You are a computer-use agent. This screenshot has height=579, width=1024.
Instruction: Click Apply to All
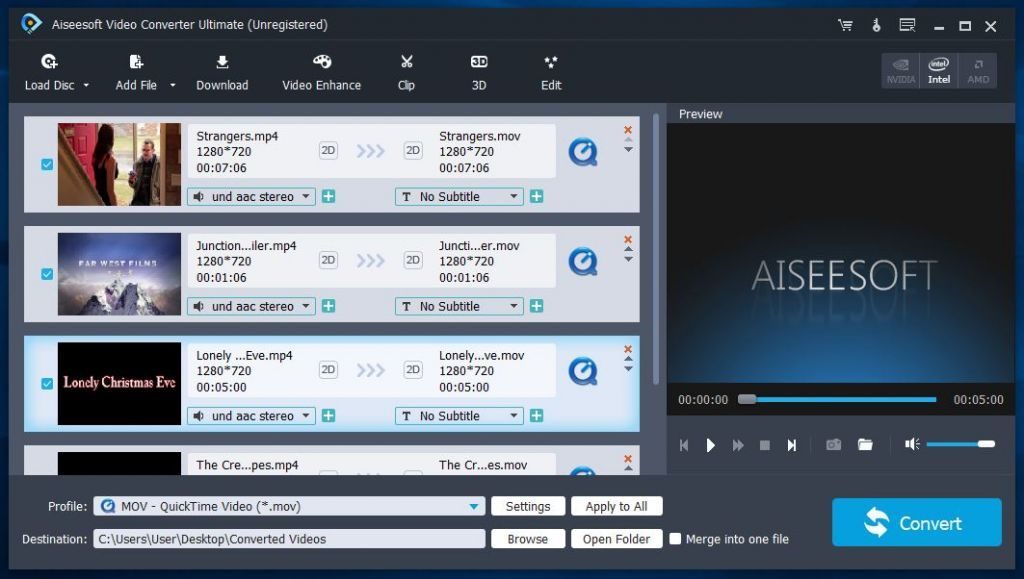point(617,506)
